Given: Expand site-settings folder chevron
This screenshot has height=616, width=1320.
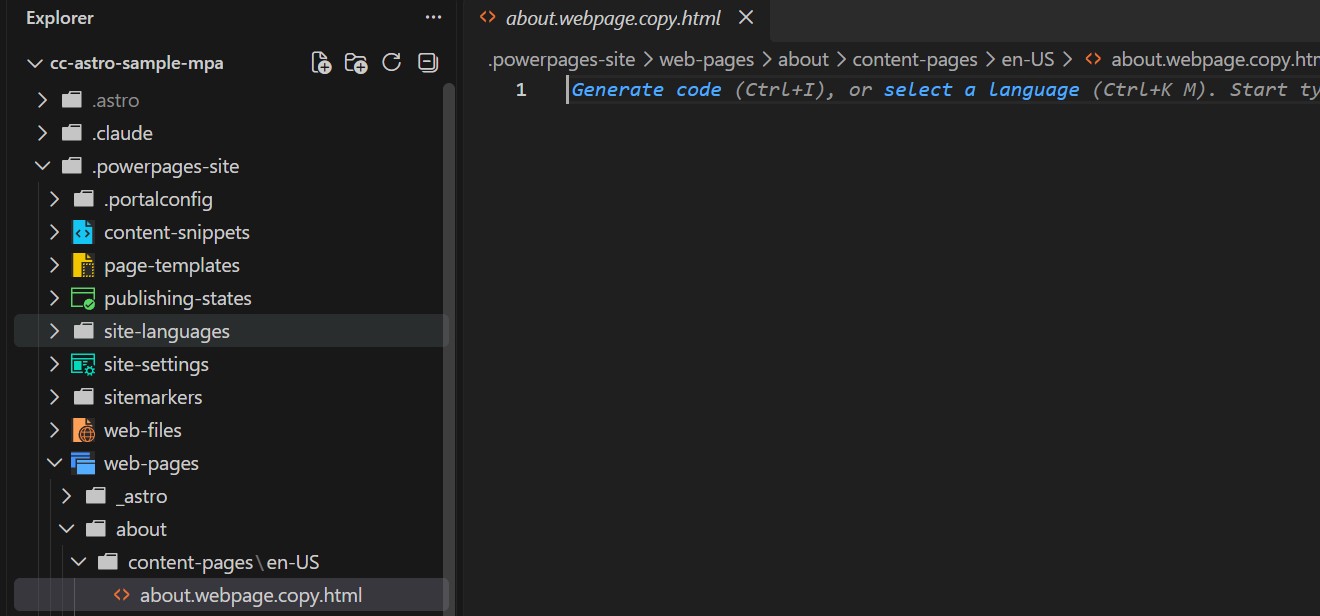Looking at the screenshot, I should pyautogui.click(x=54, y=364).
